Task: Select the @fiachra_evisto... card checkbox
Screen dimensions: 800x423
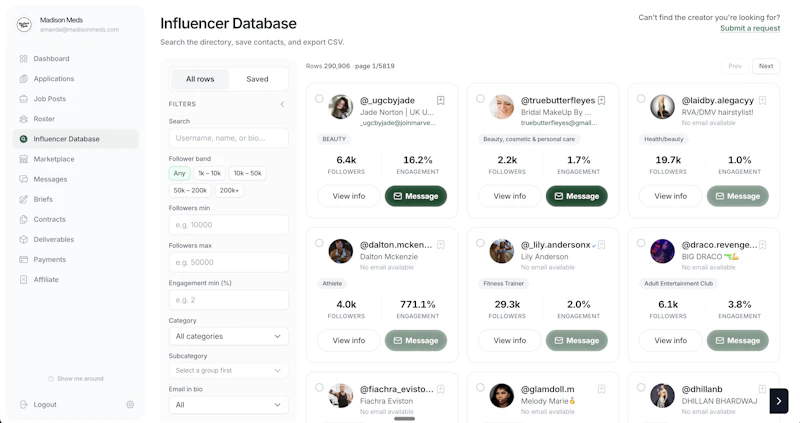Action: tap(319, 387)
